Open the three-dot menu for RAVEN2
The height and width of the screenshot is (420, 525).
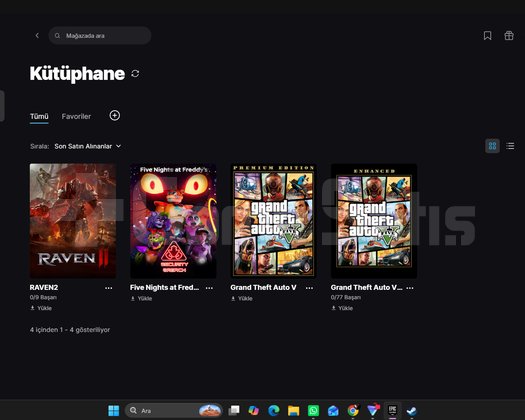(x=108, y=288)
